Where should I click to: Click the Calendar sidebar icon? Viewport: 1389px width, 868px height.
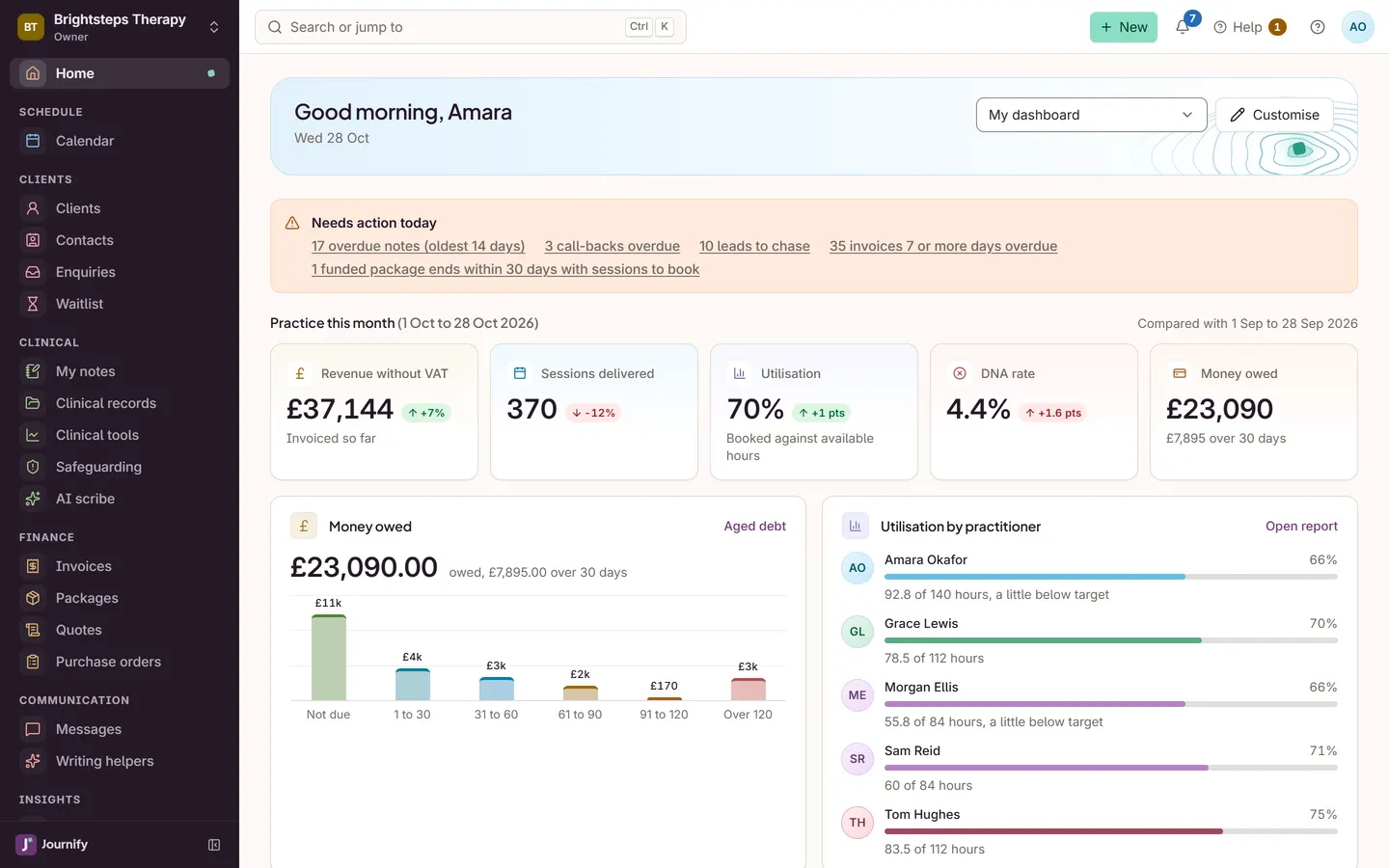coord(33,141)
